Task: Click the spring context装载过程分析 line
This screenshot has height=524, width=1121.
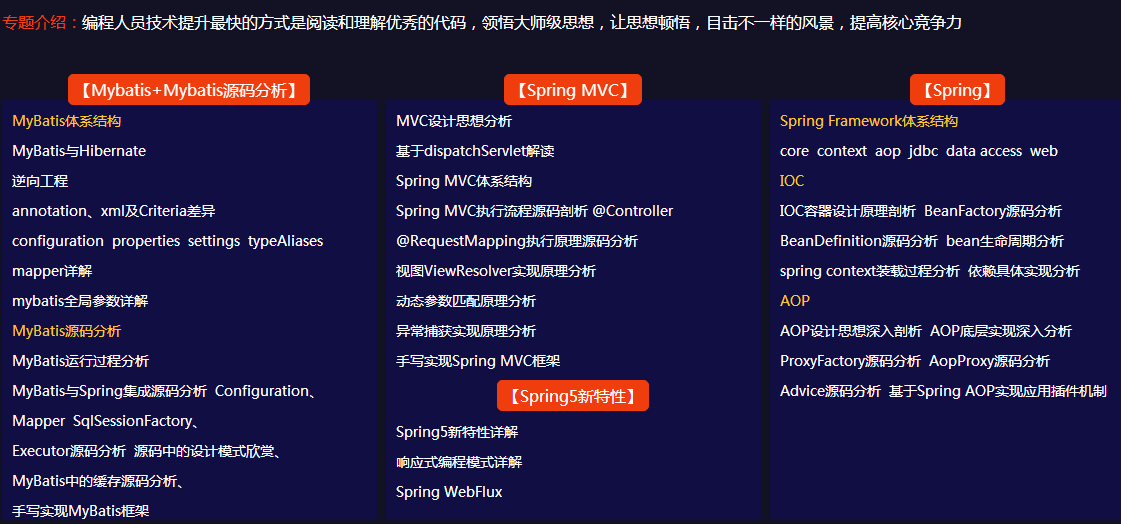Action: pos(929,272)
